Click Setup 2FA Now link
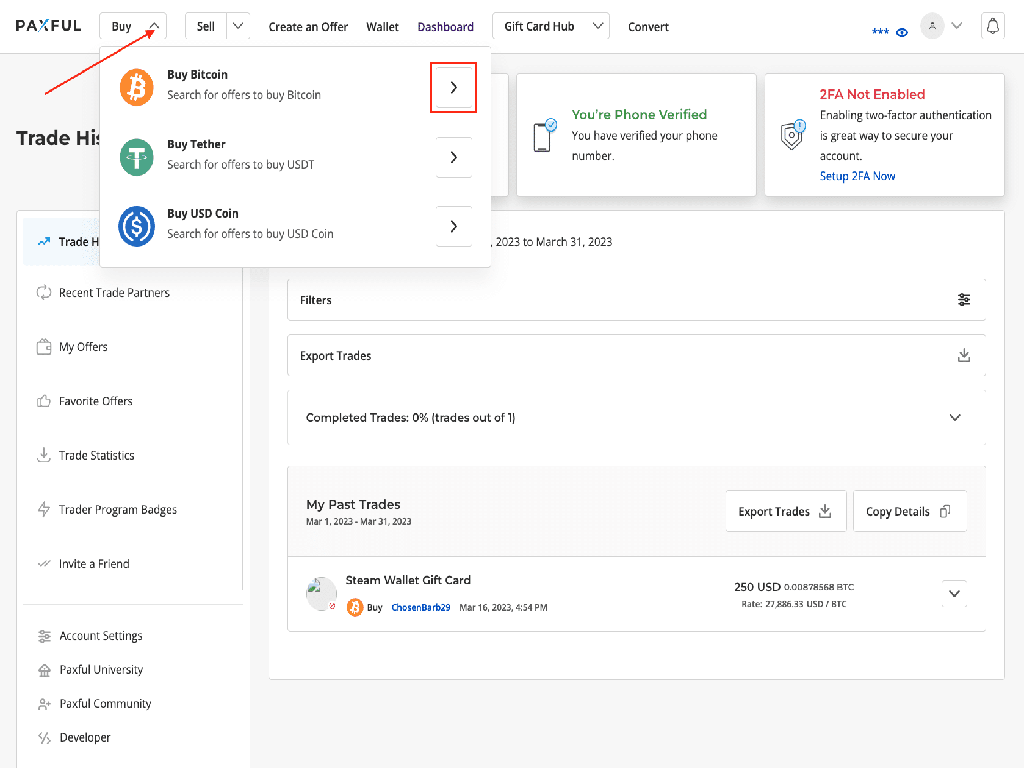1024x768 pixels. pyautogui.click(x=857, y=176)
